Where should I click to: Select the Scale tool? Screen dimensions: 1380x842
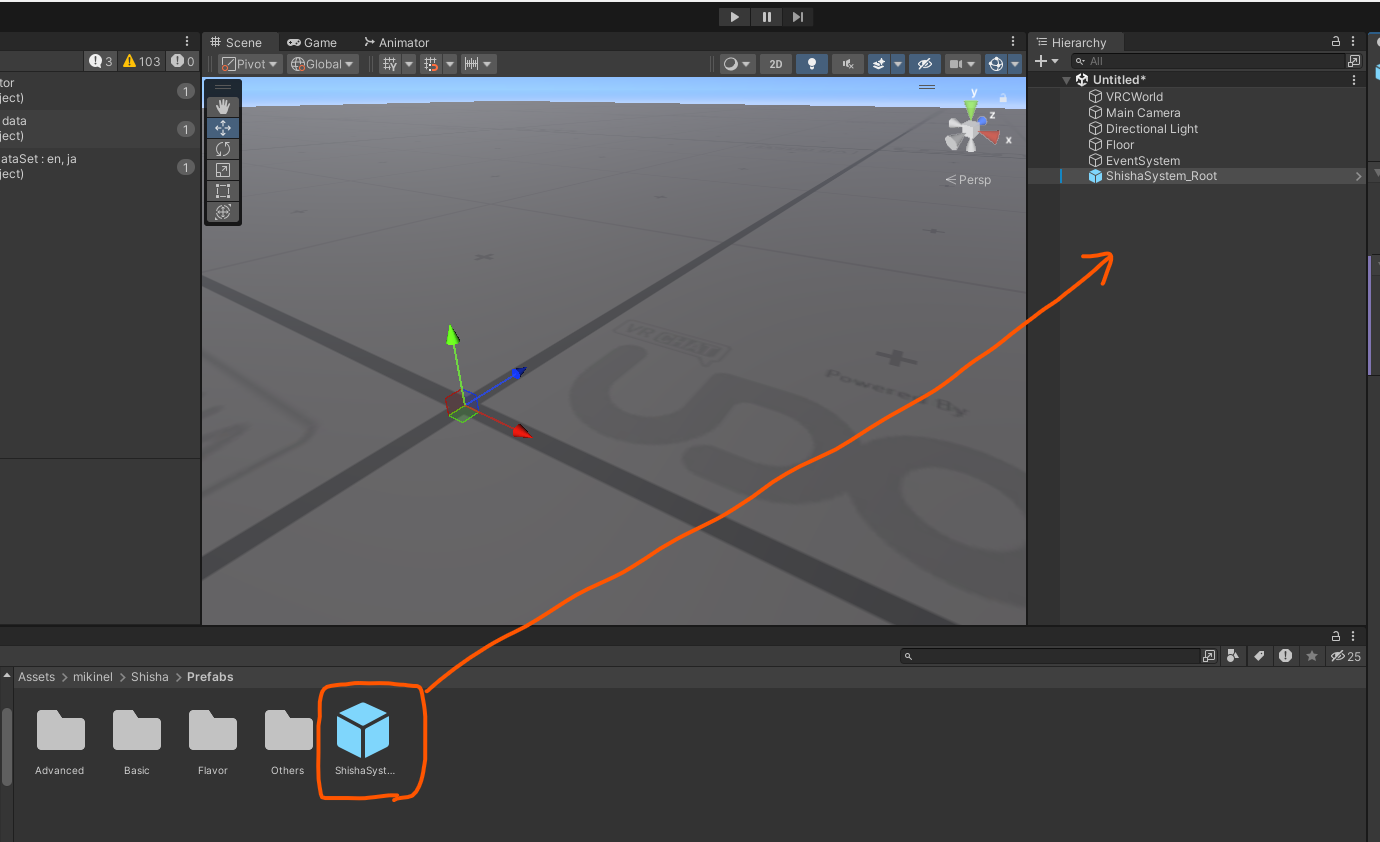(x=223, y=170)
